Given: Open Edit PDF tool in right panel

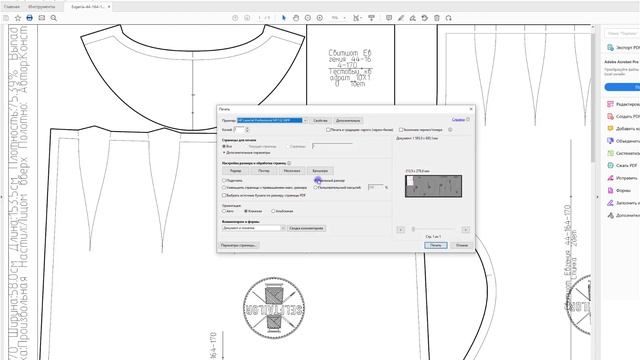Looking at the screenshot, I should [x=623, y=104].
